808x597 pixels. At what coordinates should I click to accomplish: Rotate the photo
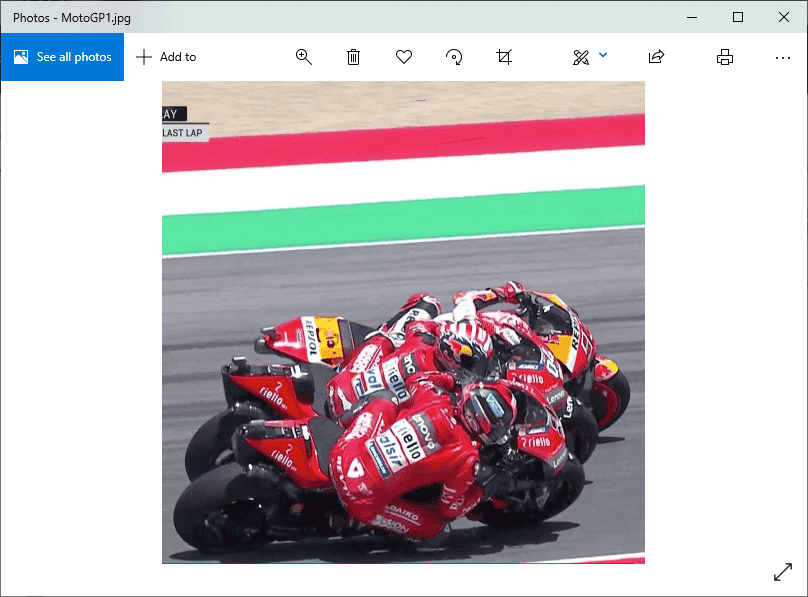(x=454, y=57)
